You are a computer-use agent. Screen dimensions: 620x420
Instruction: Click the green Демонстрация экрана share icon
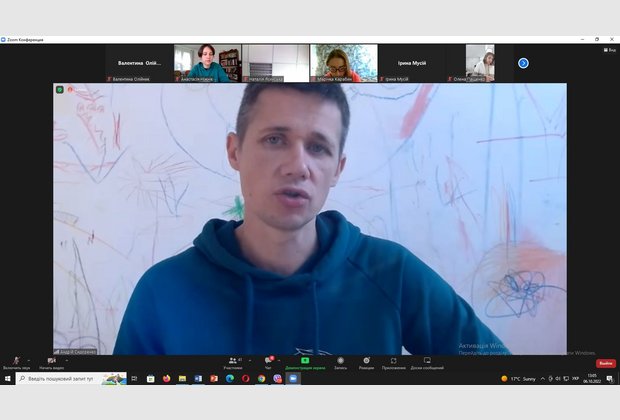[305, 360]
